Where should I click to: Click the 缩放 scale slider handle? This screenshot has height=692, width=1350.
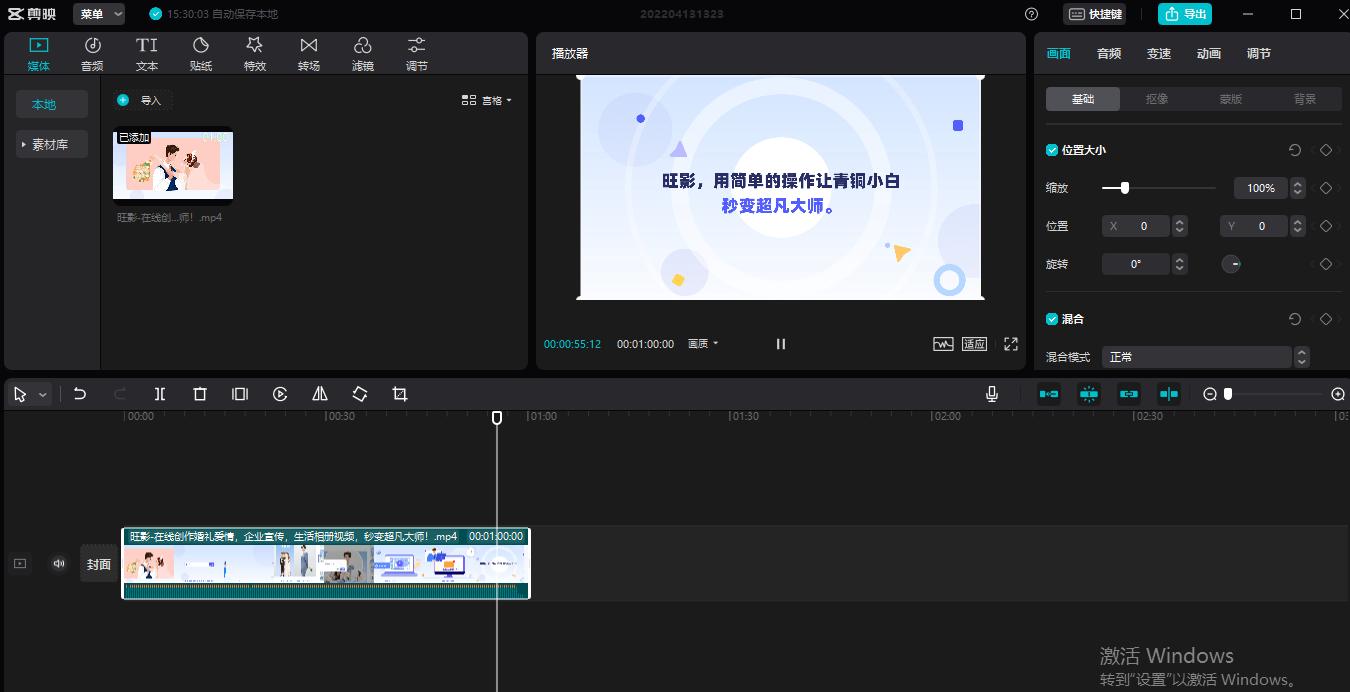(x=1125, y=188)
